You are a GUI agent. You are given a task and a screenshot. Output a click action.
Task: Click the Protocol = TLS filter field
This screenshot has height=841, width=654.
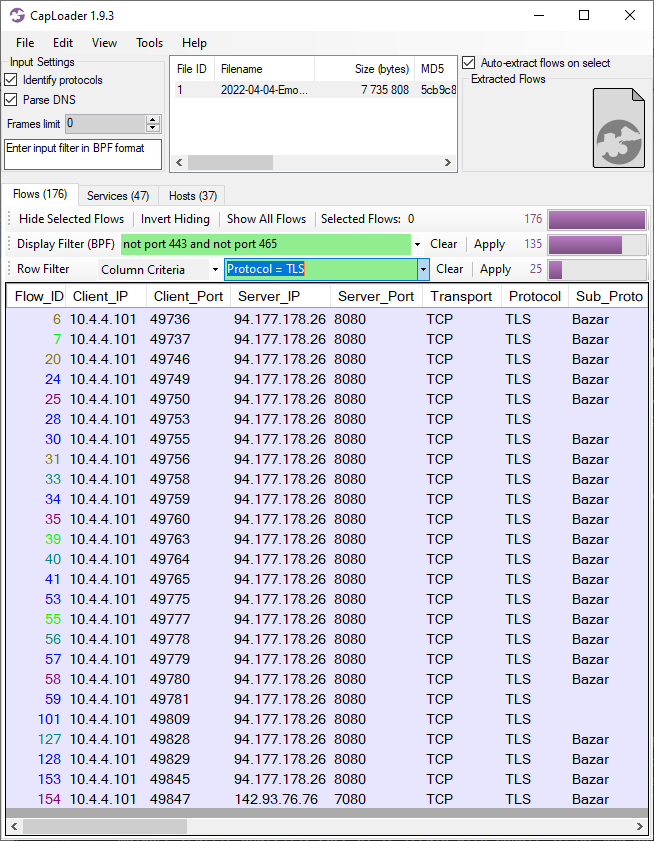(321, 269)
